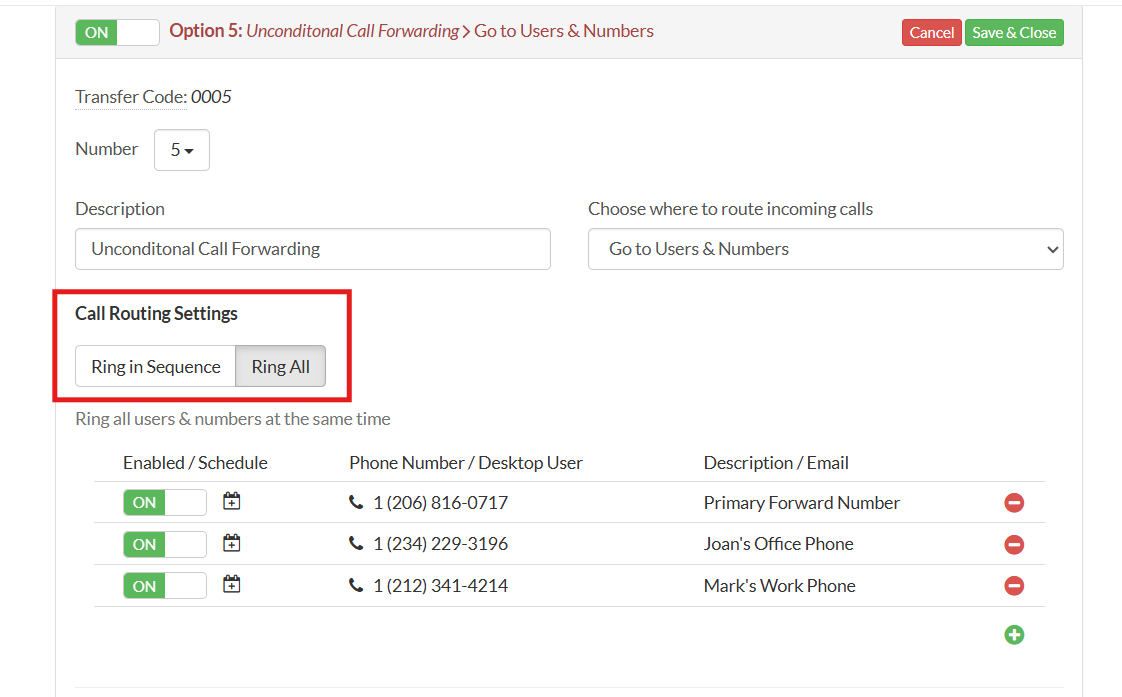Viewport: 1122px width, 697px height.
Task: Turn off Joan's Office Phone toggle
Action: tap(164, 544)
